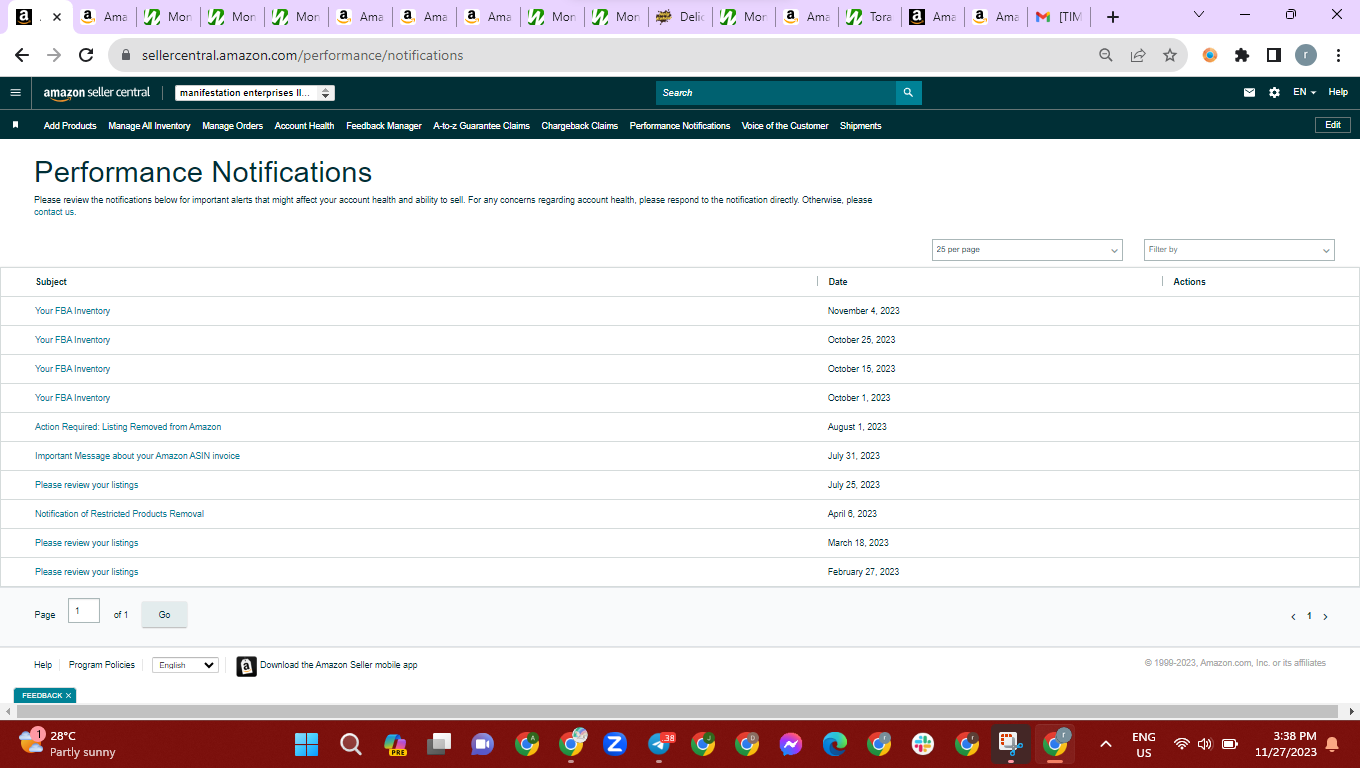The height and width of the screenshot is (768, 1360).
Task: Open a new browser tab
Action: click(1113, 17)
